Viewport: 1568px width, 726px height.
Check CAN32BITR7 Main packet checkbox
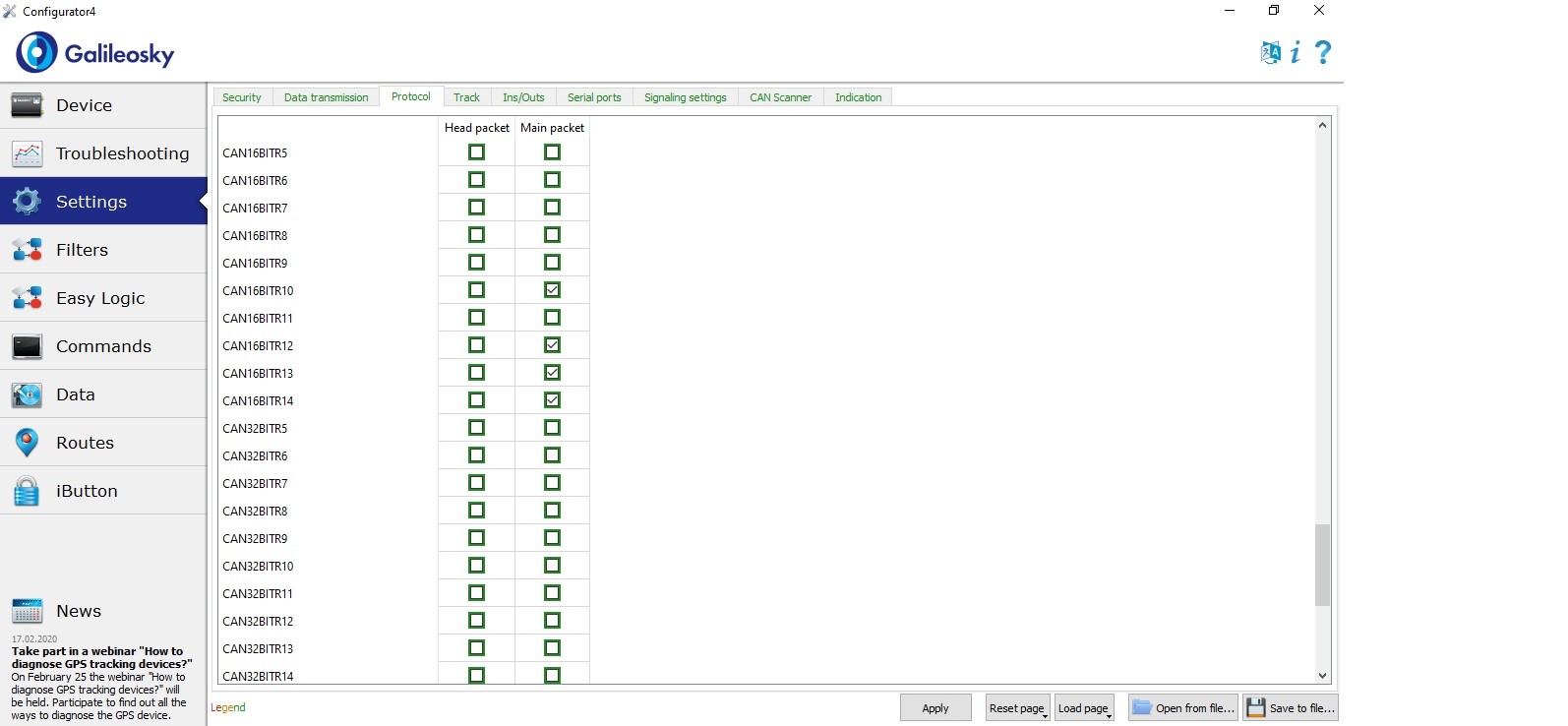click(552, 483)
